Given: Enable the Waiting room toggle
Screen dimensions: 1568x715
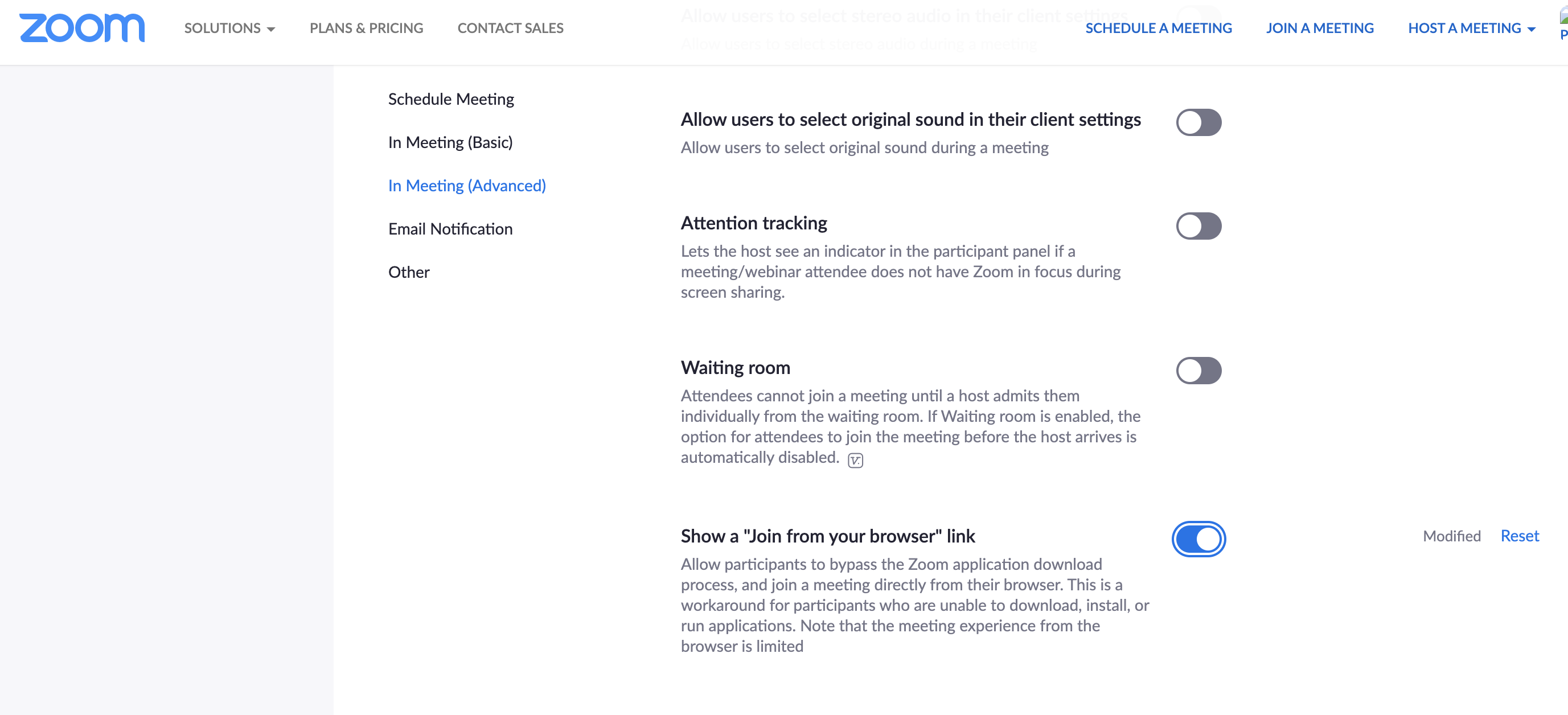Looking at the screenshot, I should (1198, 371).
